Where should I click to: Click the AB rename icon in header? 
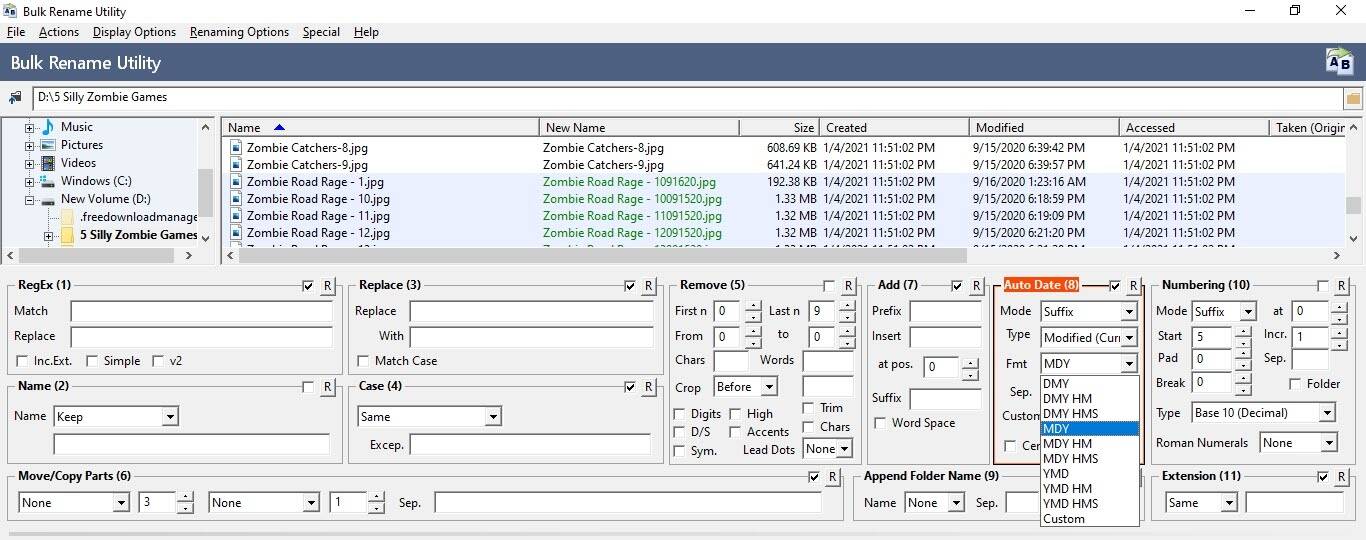1339,62
